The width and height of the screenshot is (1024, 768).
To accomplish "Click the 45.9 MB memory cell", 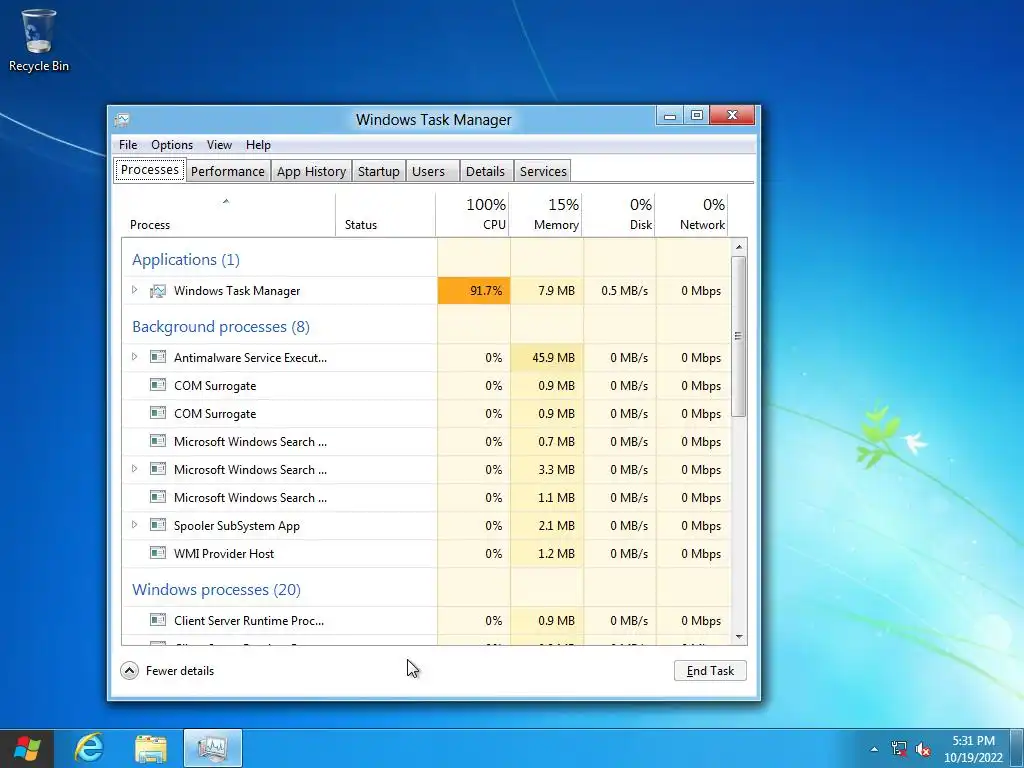I will coord(547,357).
